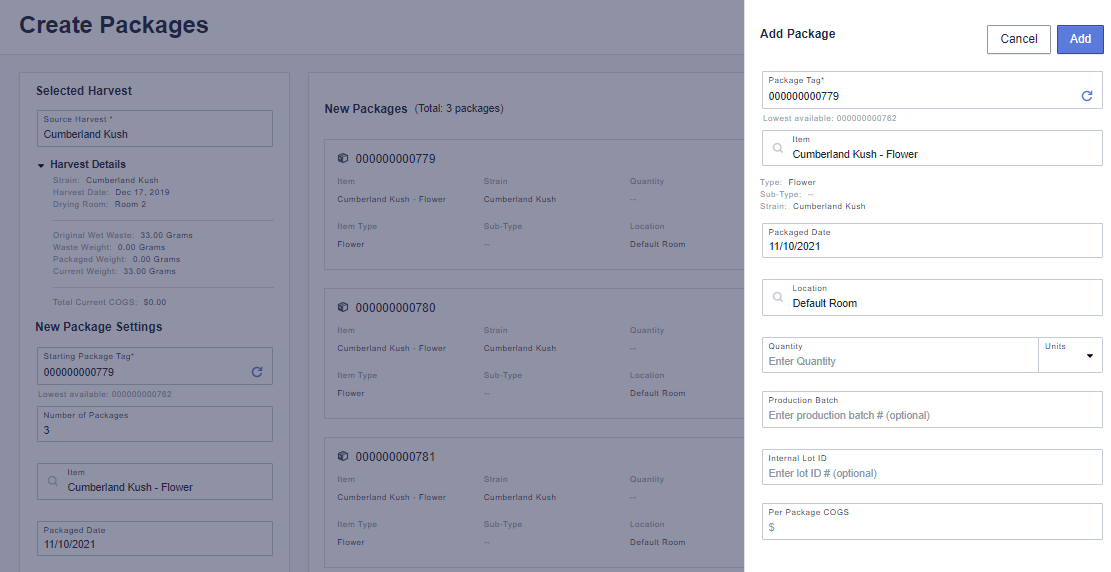The image size is (1111, 572).
Task: Collapse the Harvest Details section
Action: pyautogui.click(x=41, y=165)
